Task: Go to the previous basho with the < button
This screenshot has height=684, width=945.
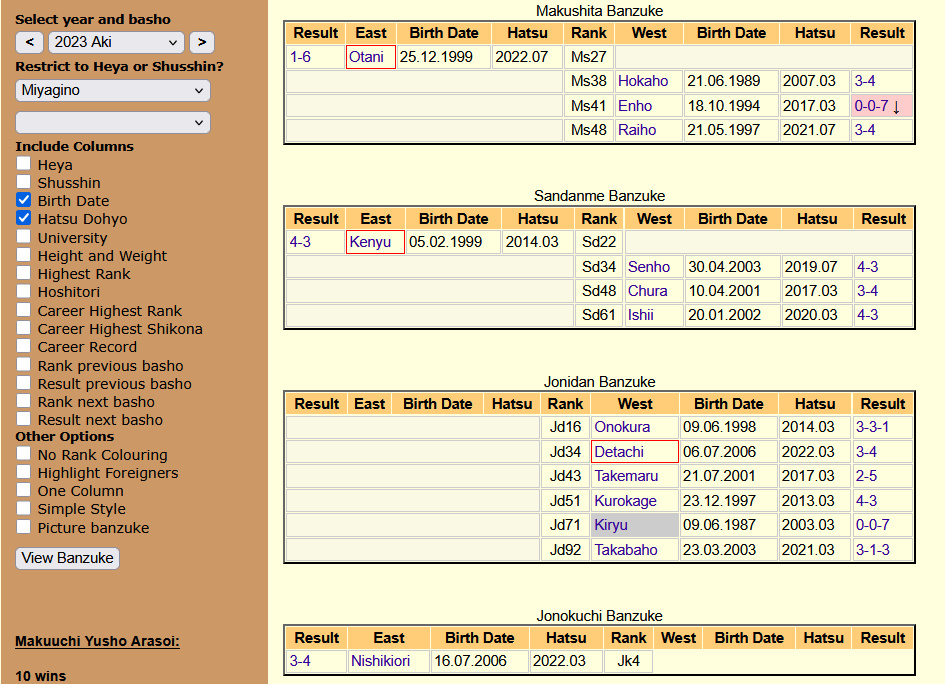Action: [x=30, y=42]
